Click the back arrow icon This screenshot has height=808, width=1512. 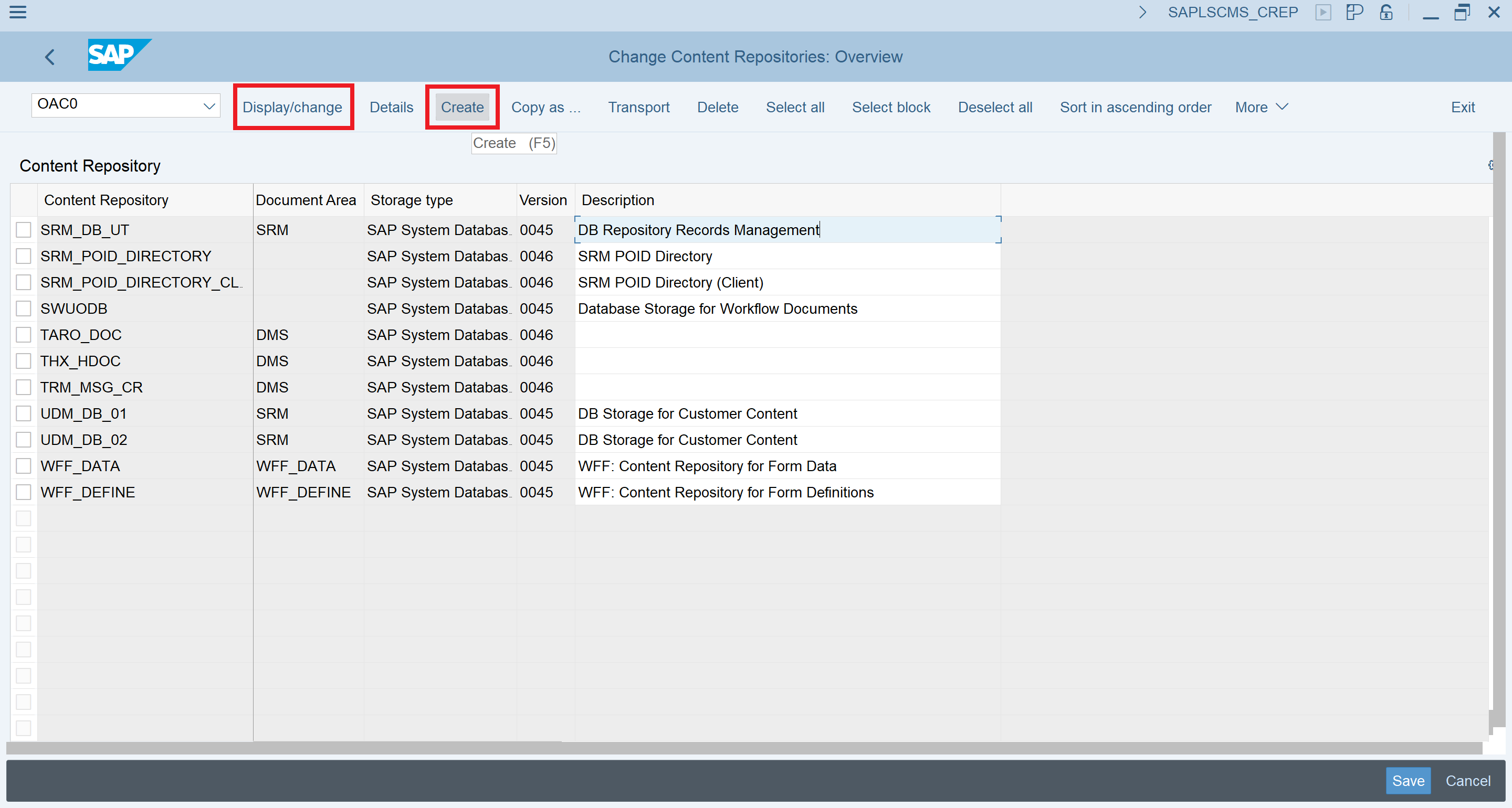tap(50, 57)
